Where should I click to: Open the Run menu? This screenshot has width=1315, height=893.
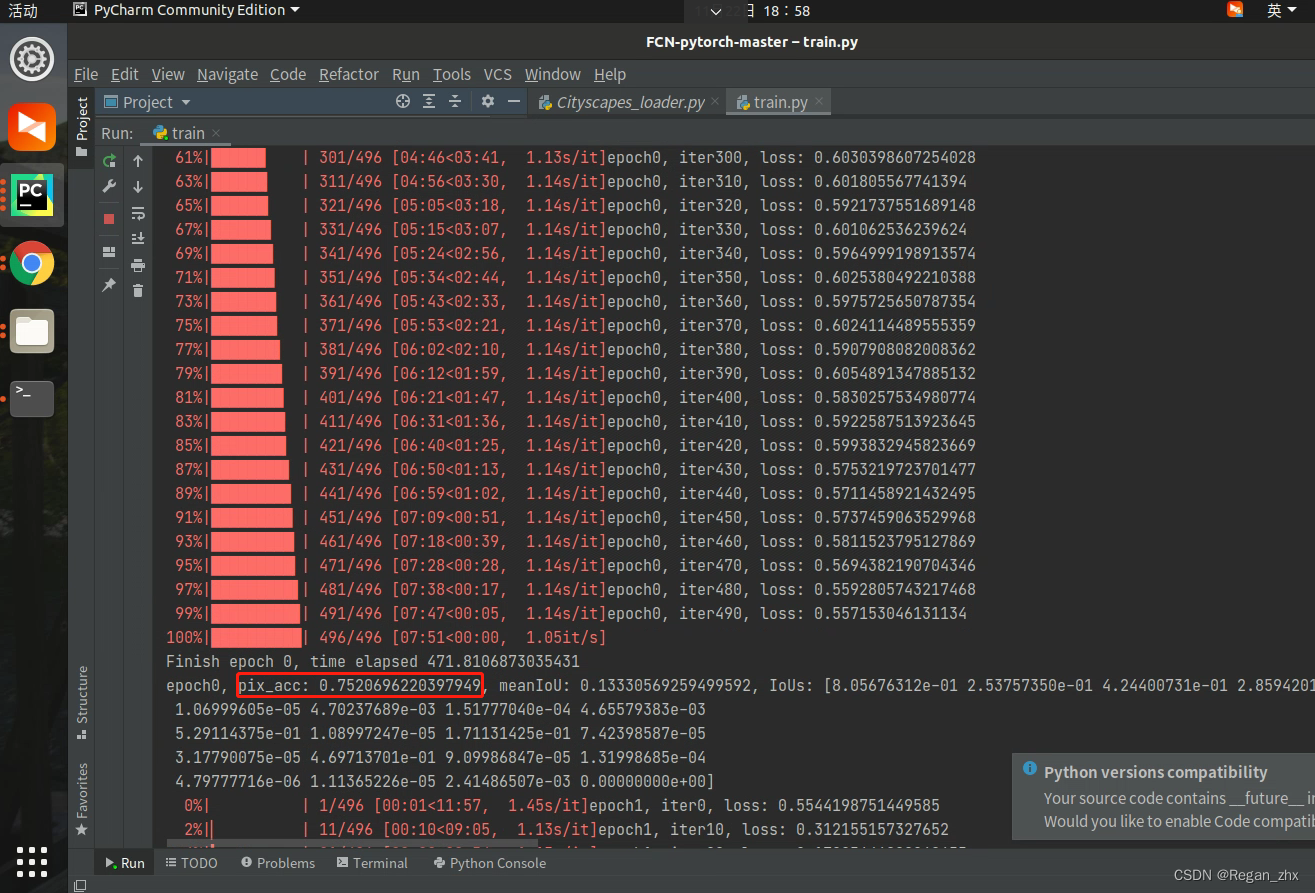coord(406,74)
